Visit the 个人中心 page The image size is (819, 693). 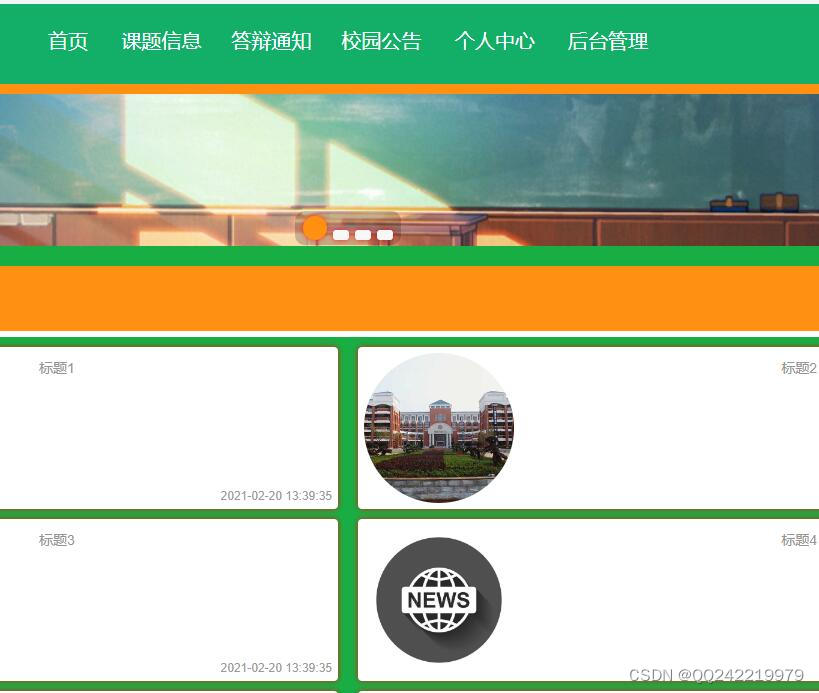coord(494,41)
